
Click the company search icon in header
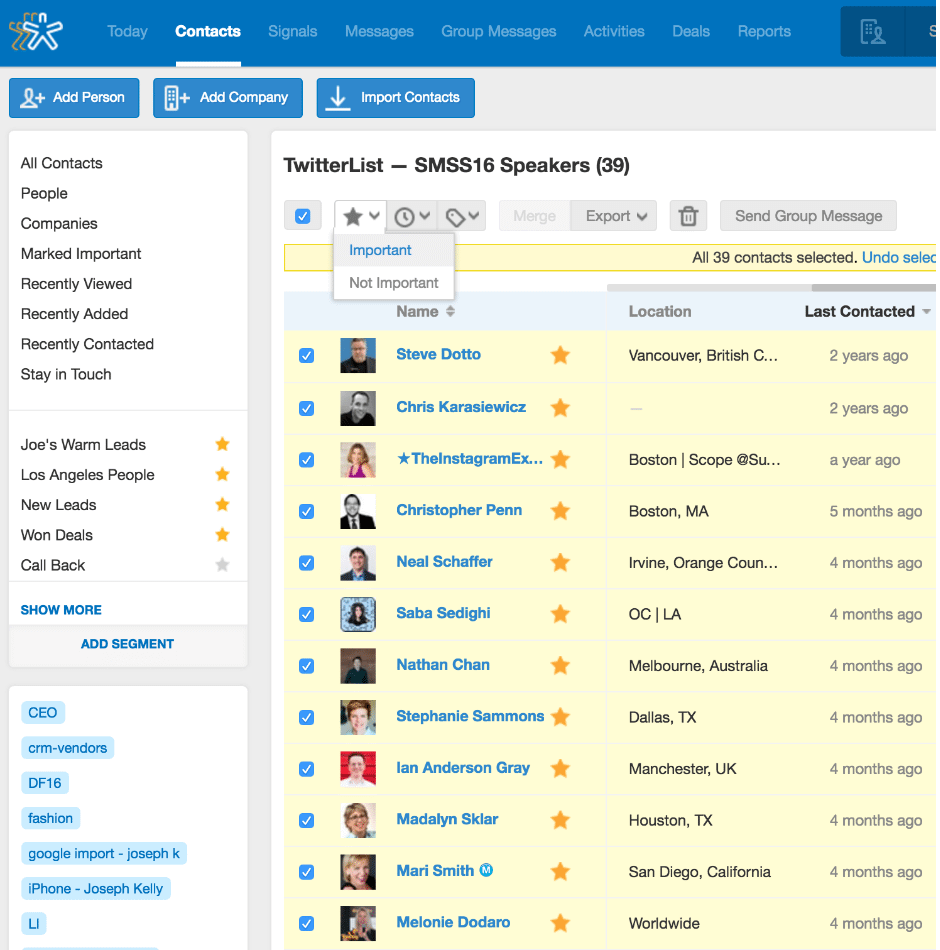(x=873, y=32)
